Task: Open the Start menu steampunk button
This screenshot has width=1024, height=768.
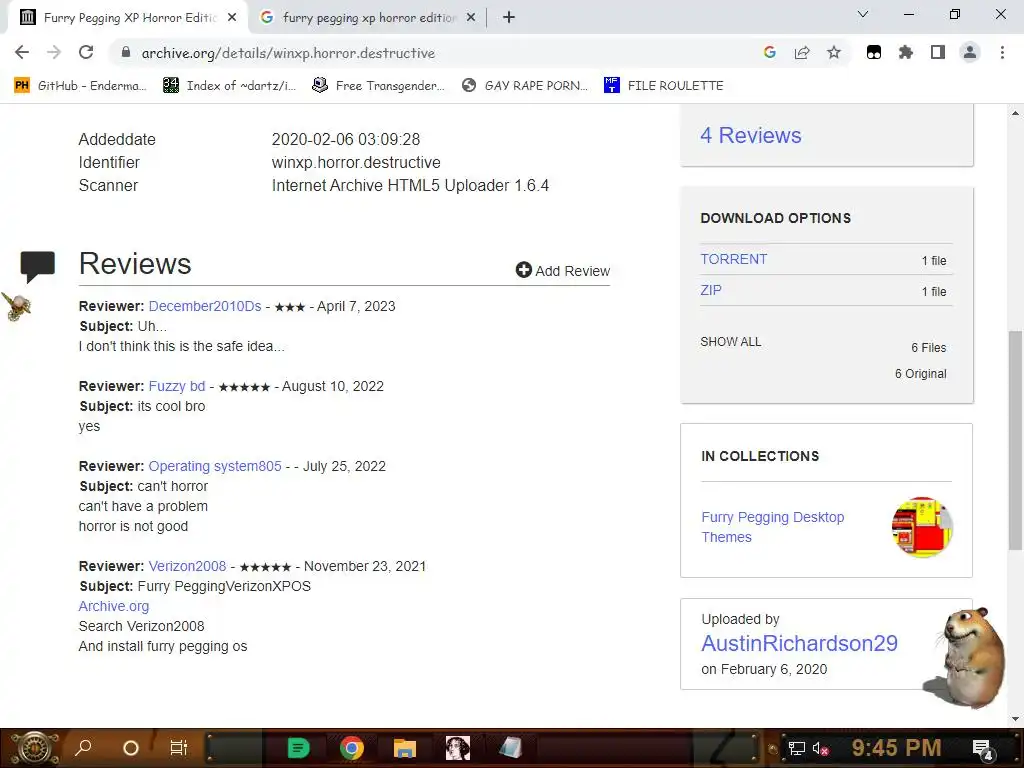Action: pyautogui.click(x=35, y=748)
